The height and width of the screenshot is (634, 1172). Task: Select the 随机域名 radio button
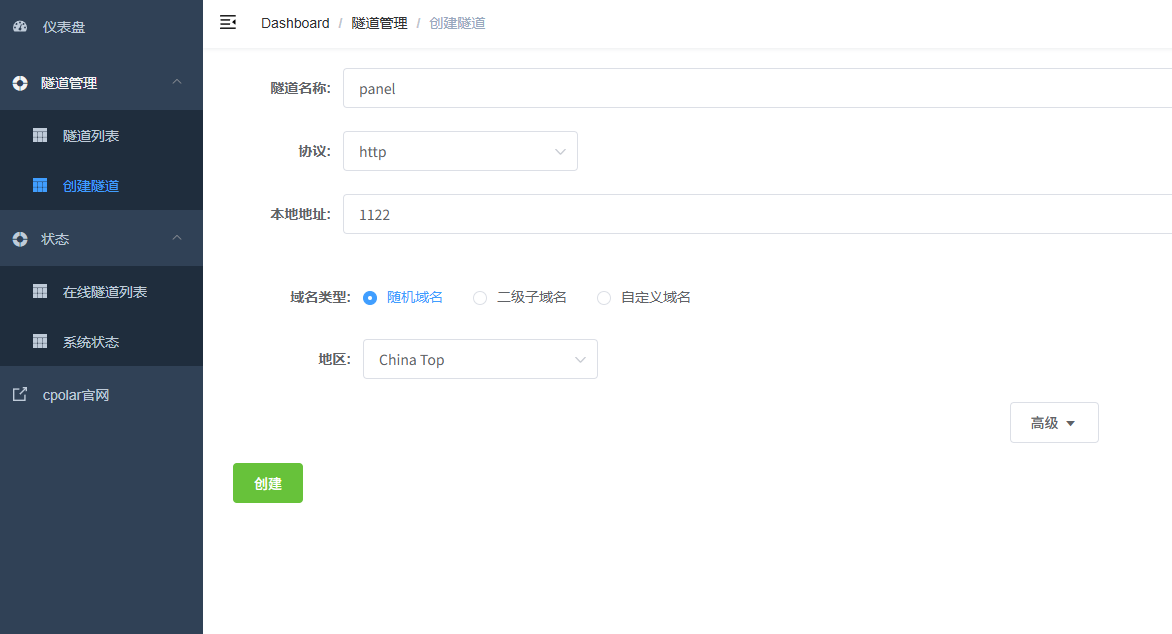pyautogui.click(x=370, y=298)
